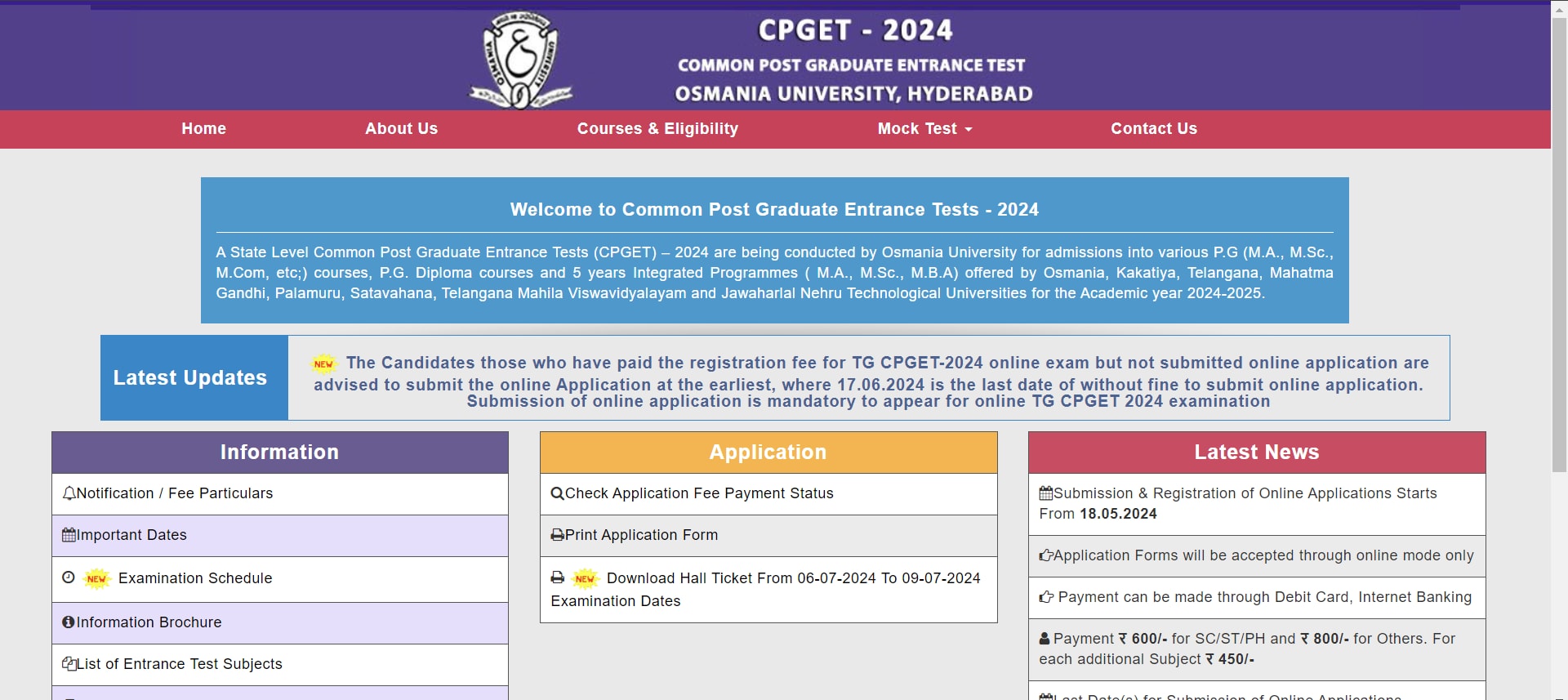Open List of Entrance Test Subjects
Viewport: 1568px width, 700px height.
click(x=179, y=664)
